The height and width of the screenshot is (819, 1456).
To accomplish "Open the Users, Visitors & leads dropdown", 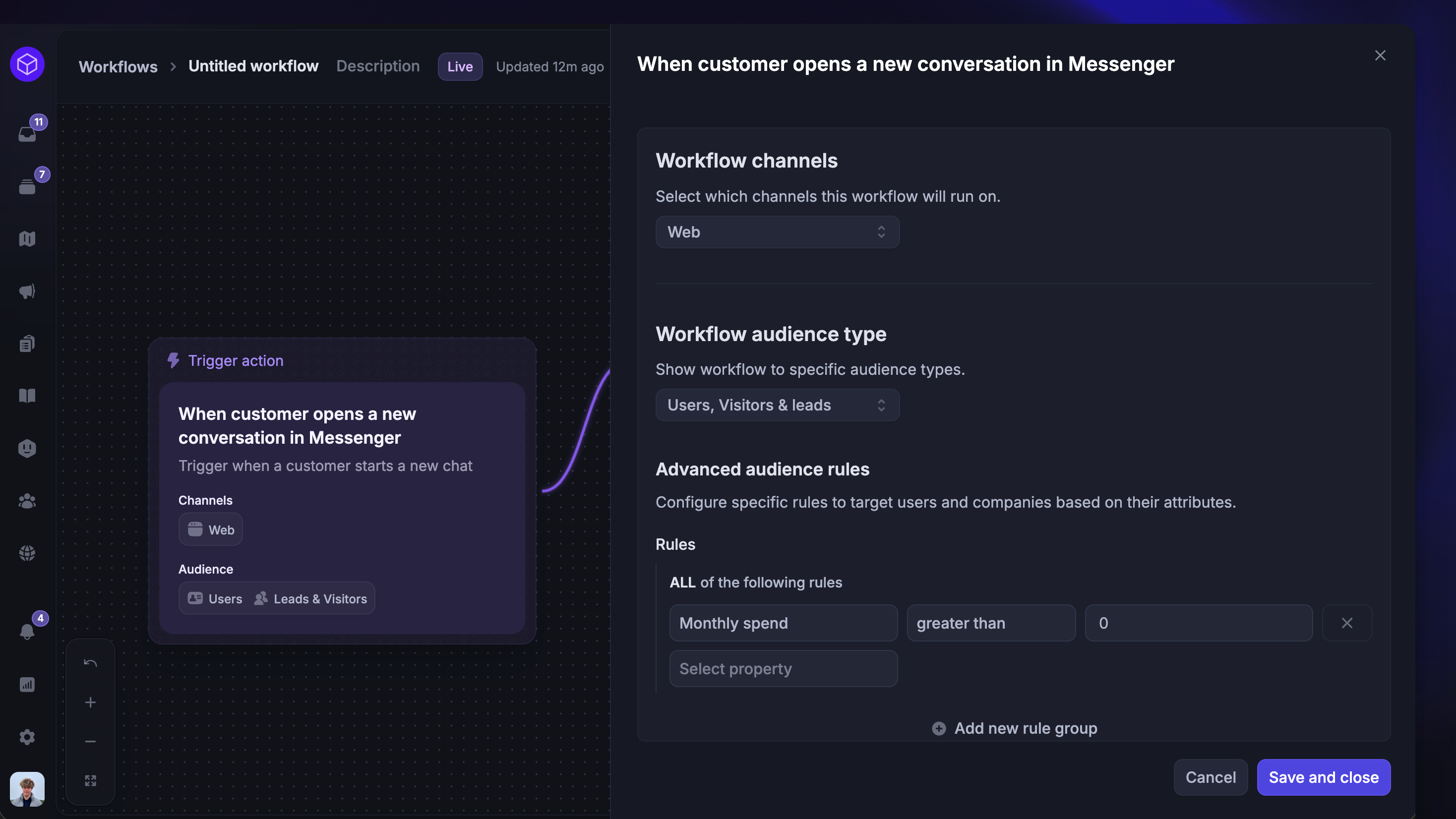I will (x=777, y=405).
